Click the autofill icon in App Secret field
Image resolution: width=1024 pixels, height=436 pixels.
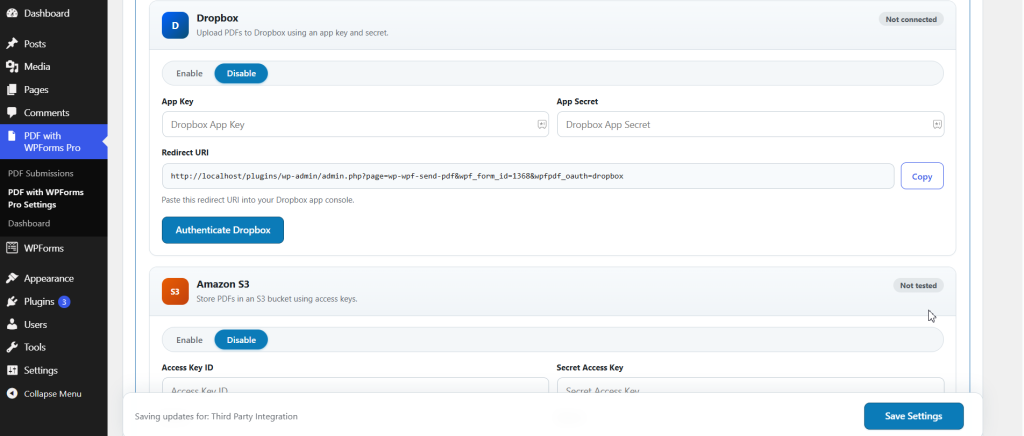point(937,124)
